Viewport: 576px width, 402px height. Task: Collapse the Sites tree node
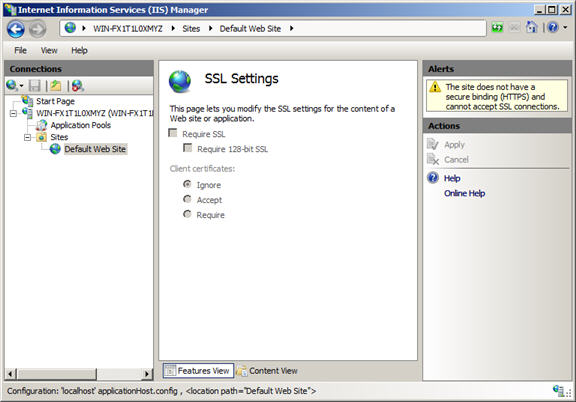[x=28, y=137]
